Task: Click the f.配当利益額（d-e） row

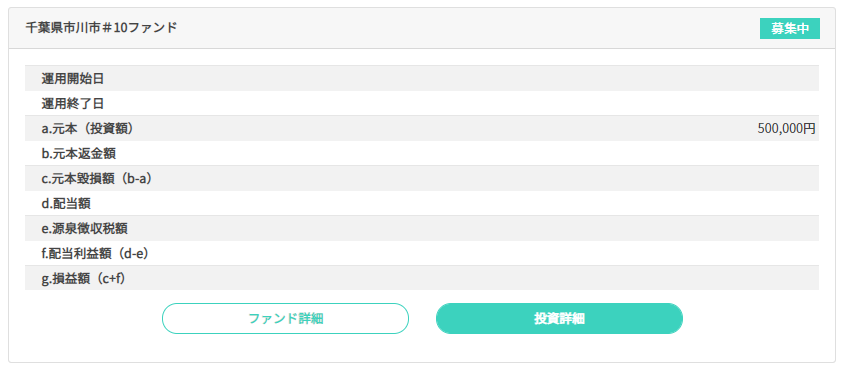Action: pyautogui.click(x=422, y=253)
